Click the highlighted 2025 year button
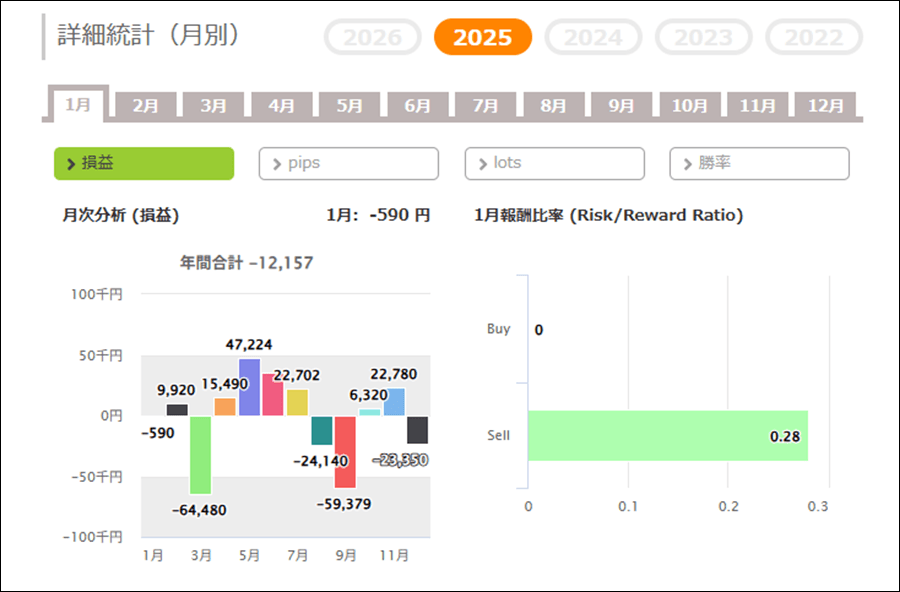 pos(483,38)
